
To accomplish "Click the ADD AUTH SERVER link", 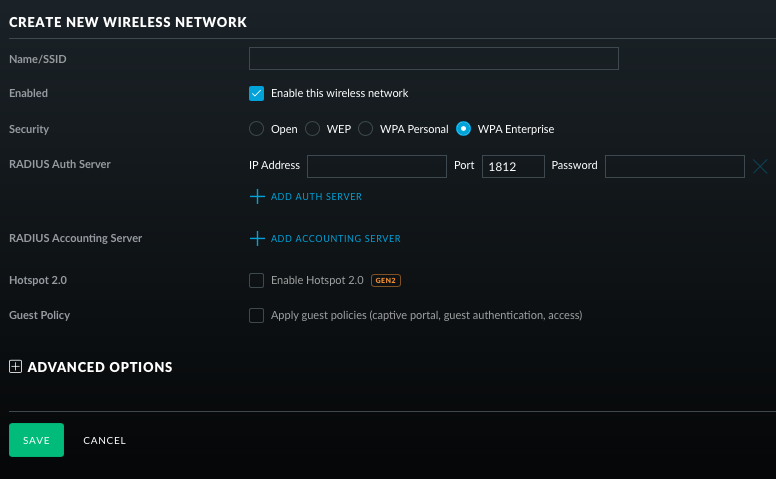I will click(x=316, y=197).
